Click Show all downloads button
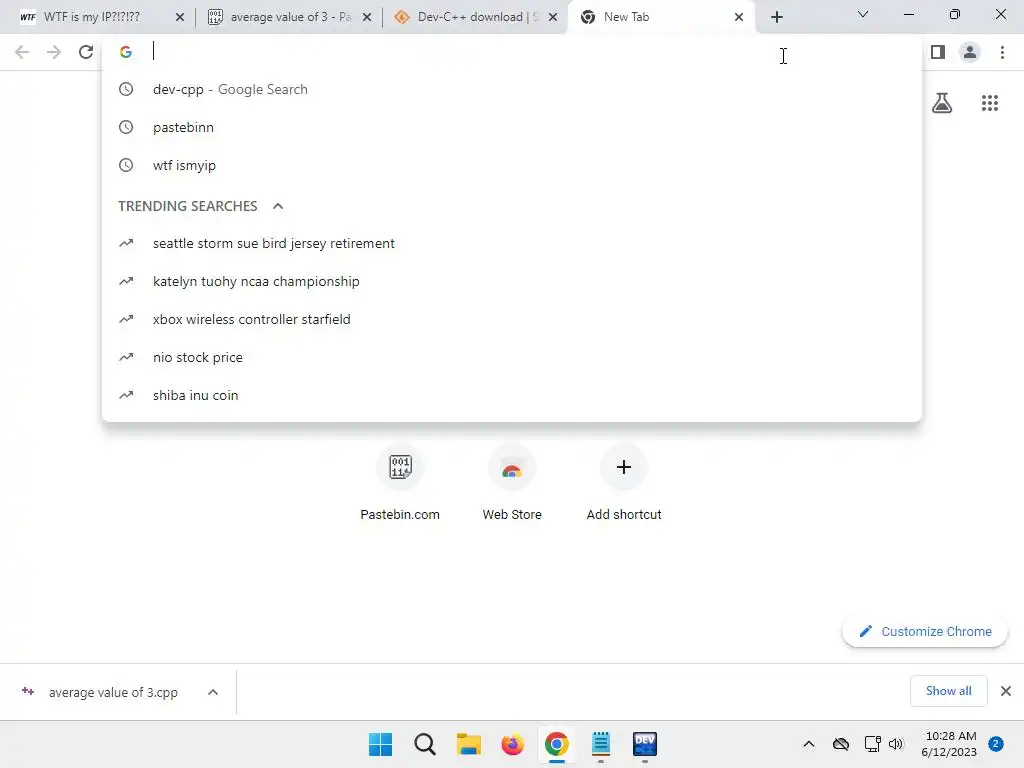 coord(948,691)
